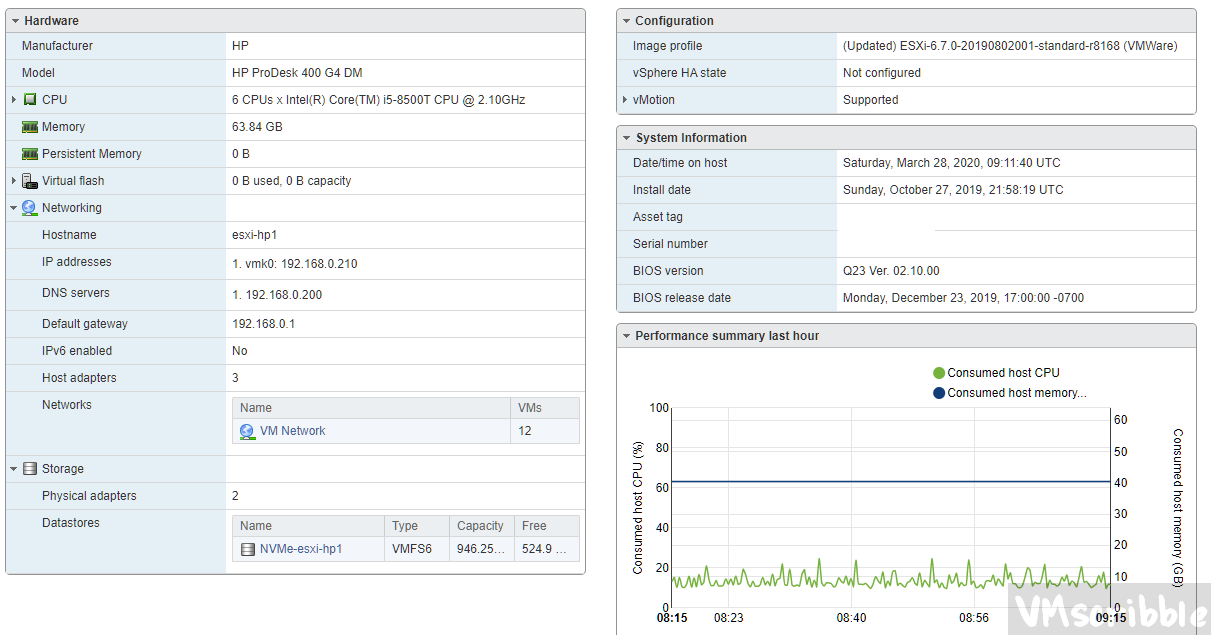Click the CPU chip icon
Viewport: 1211px width, 635px height.
30,100
